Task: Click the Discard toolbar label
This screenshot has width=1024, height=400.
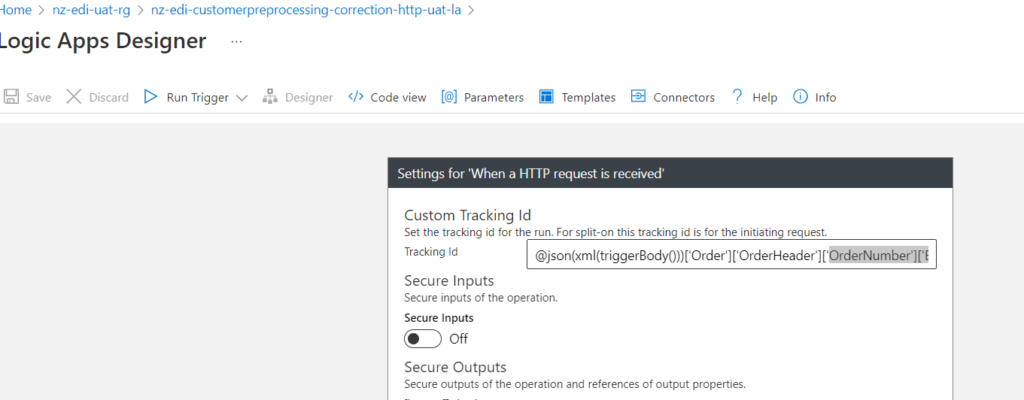Action: point(108,97)
